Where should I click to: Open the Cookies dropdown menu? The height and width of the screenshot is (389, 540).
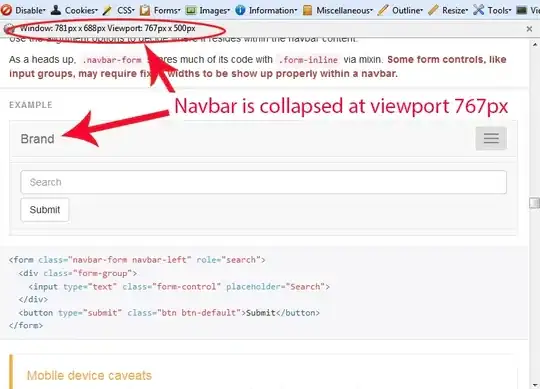click(x=81, y=11)
